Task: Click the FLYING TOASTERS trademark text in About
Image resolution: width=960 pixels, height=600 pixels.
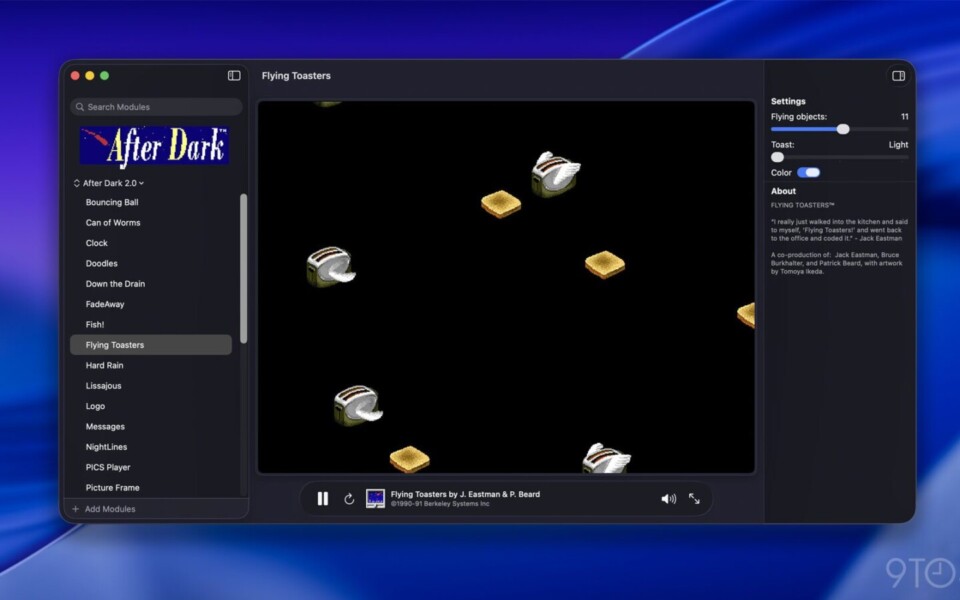Action: tap(802, 205)
